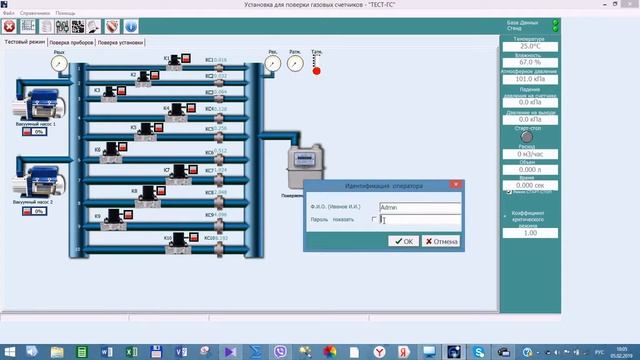This screenshot has width=640, height=360.
Task: Toggle valve K5 red indicator
Action: (159, 128)
